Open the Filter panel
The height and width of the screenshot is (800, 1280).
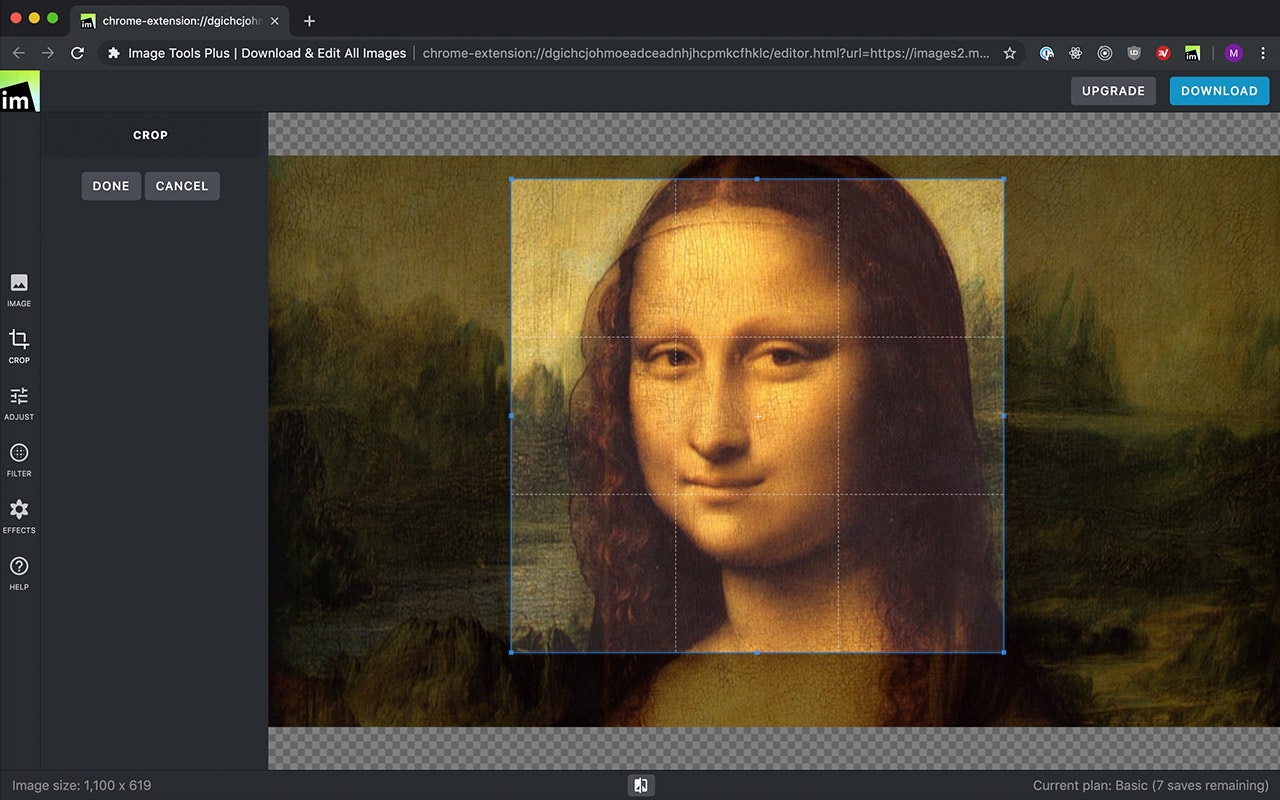coord(19,460)
